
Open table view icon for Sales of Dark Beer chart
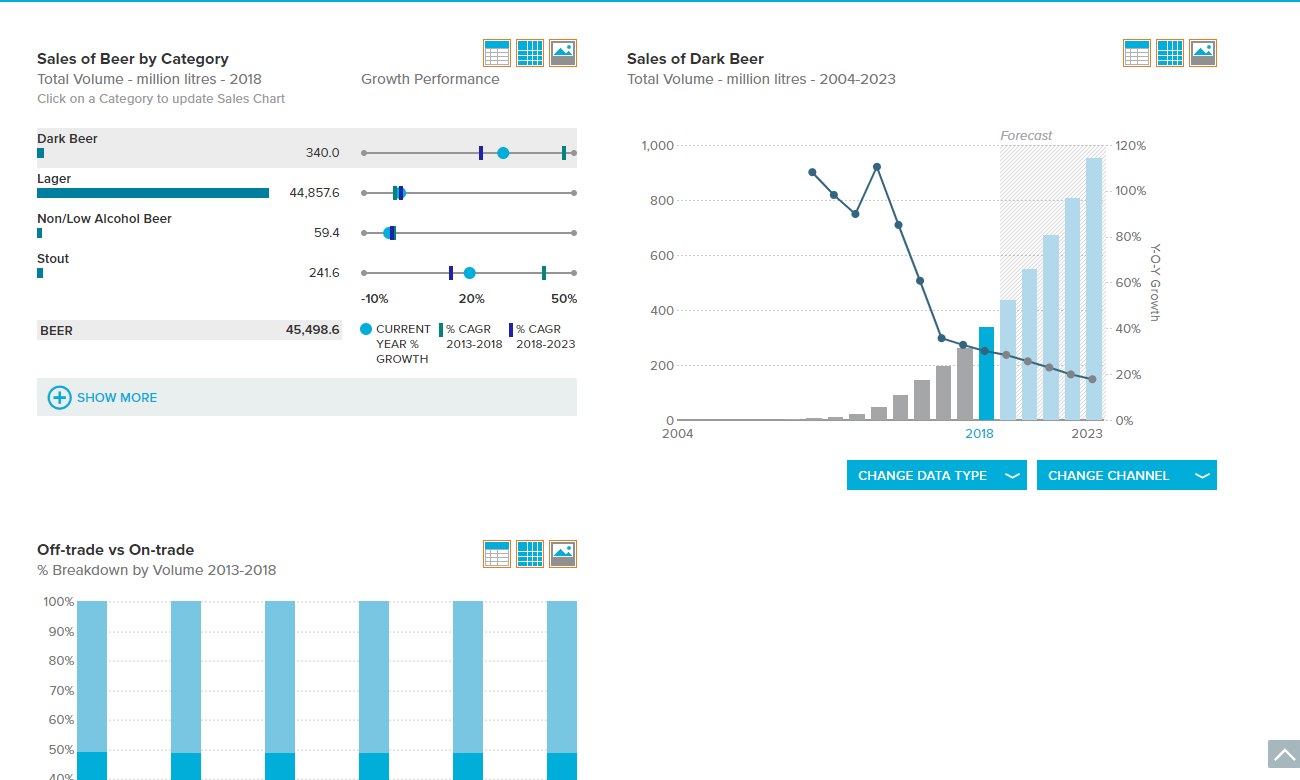1137,53
